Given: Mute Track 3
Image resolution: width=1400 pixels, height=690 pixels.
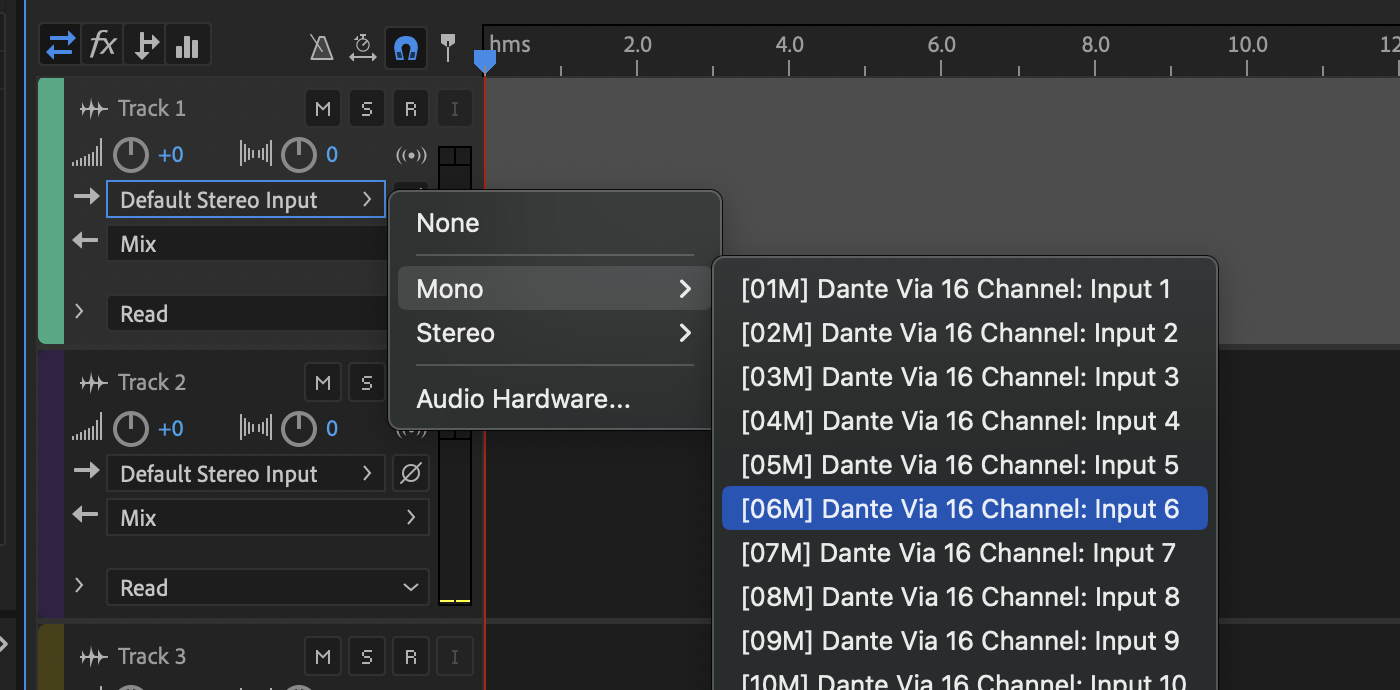Looking at the screenshot, I should click(x=322, y=657).
